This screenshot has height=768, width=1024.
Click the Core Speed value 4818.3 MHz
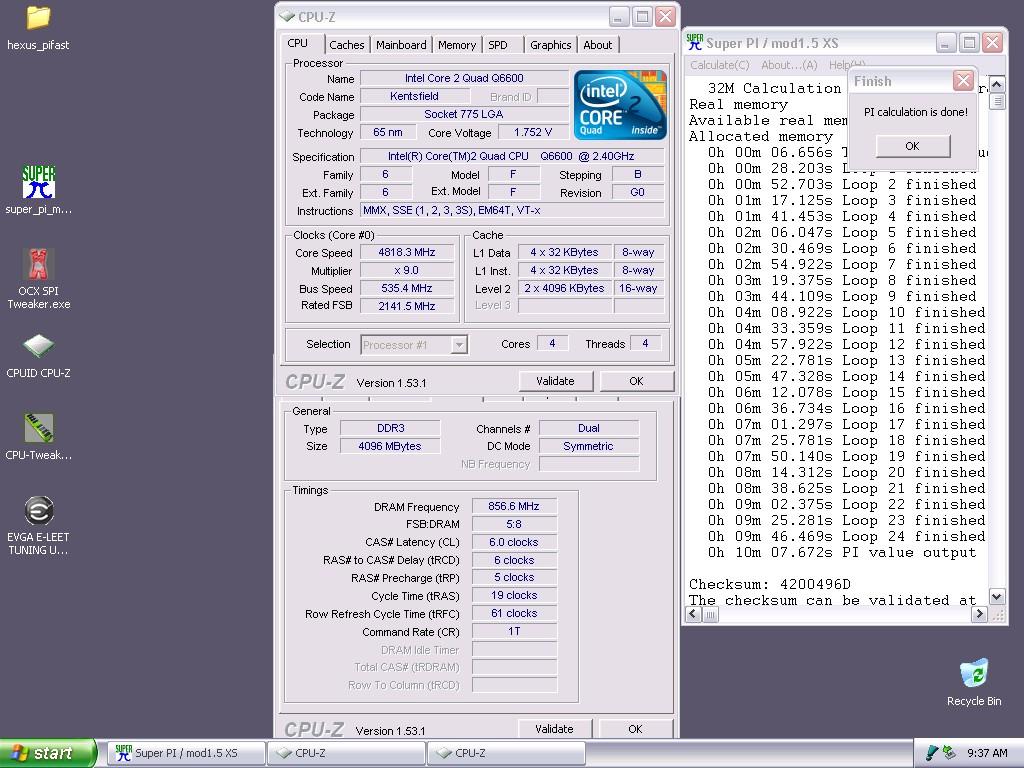pyautogui.click(x=407, y=252)
